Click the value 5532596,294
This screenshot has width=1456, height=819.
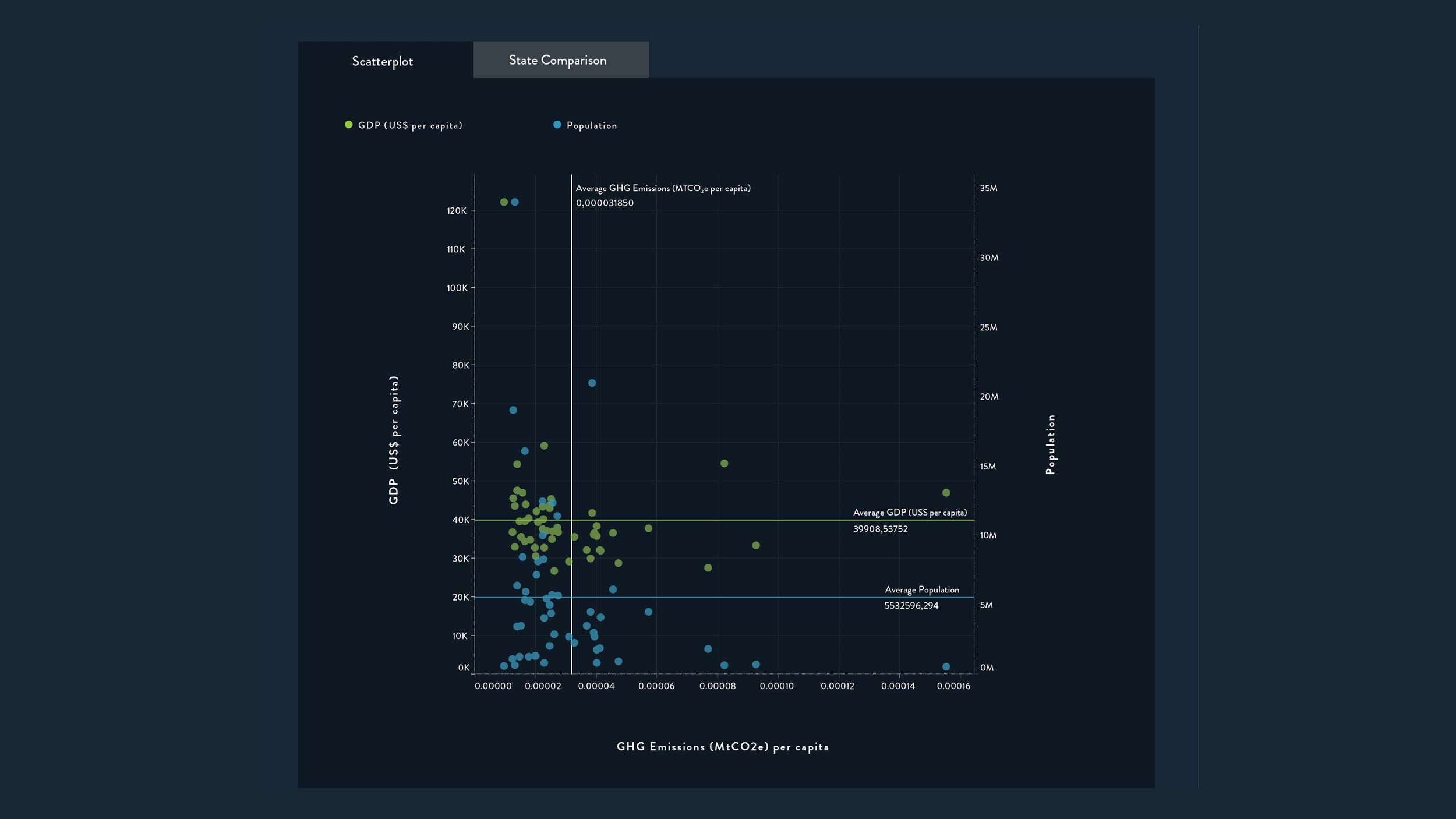911,606
